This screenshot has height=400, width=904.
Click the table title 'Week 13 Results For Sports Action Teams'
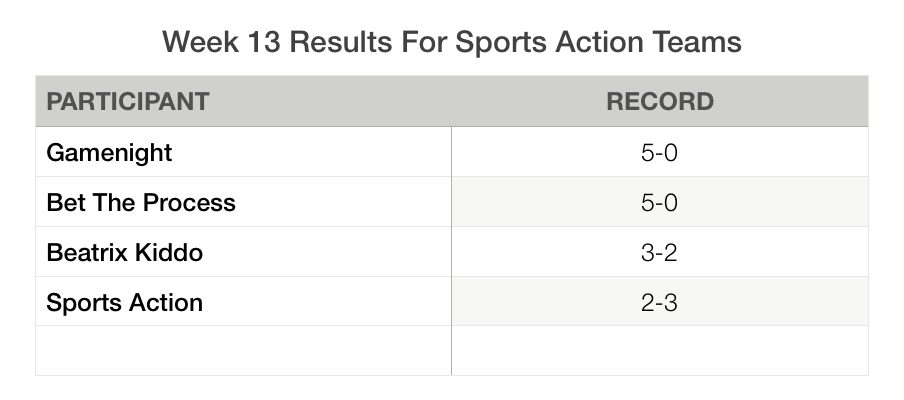pyautogui.click(x=452, y=42)
